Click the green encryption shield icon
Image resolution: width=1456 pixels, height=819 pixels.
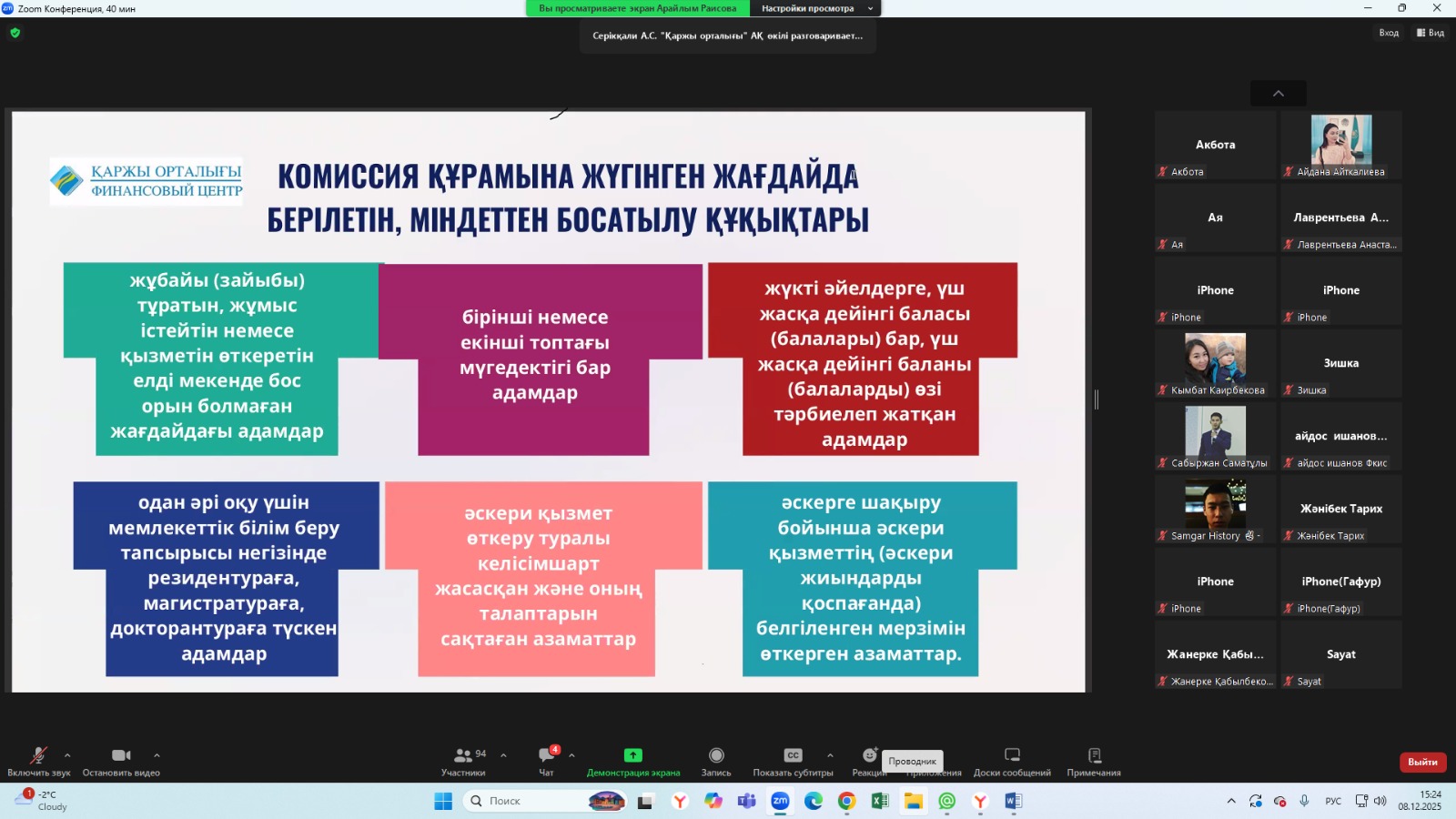[15, 33]
